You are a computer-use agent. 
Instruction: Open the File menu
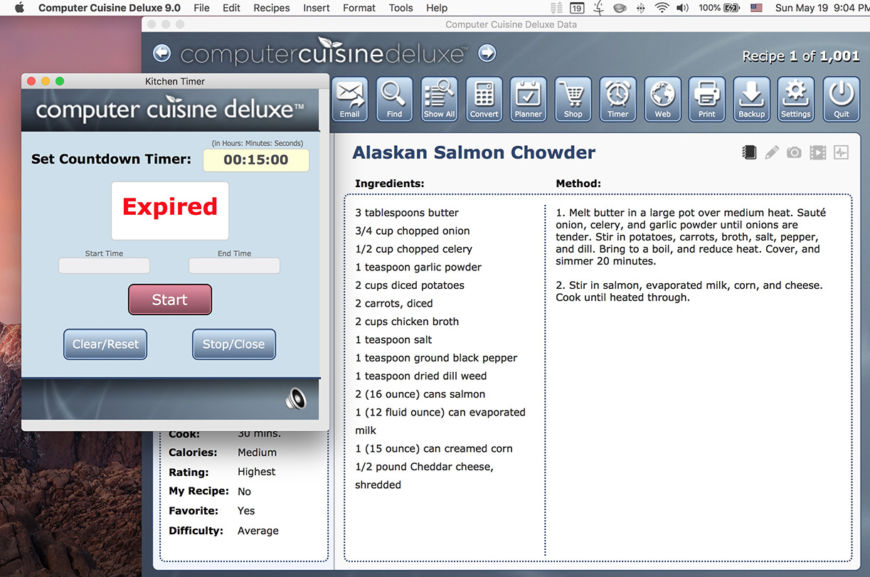pyautogui.click(x=201, y=8)
